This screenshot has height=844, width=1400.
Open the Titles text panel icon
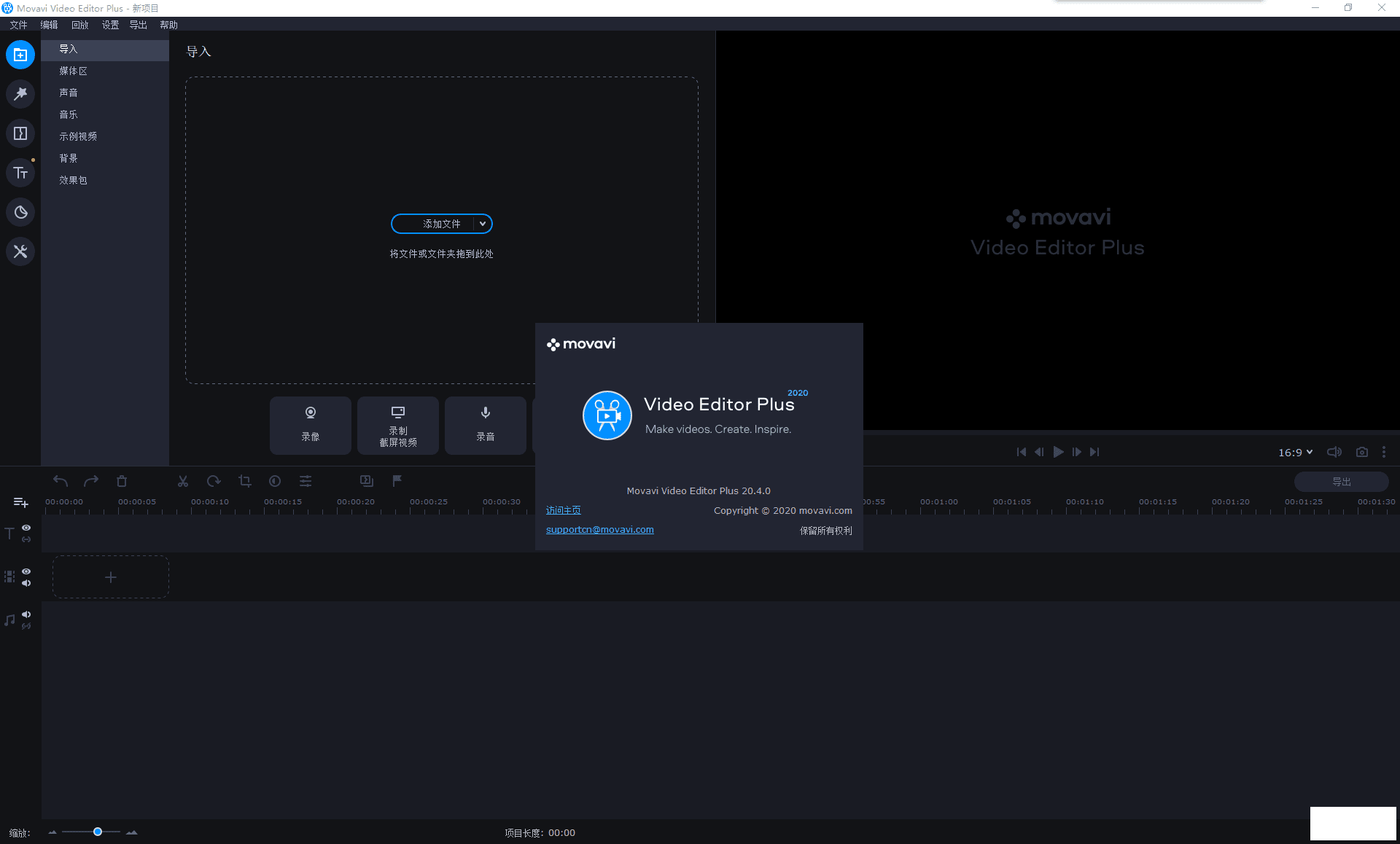coord(20,173)
